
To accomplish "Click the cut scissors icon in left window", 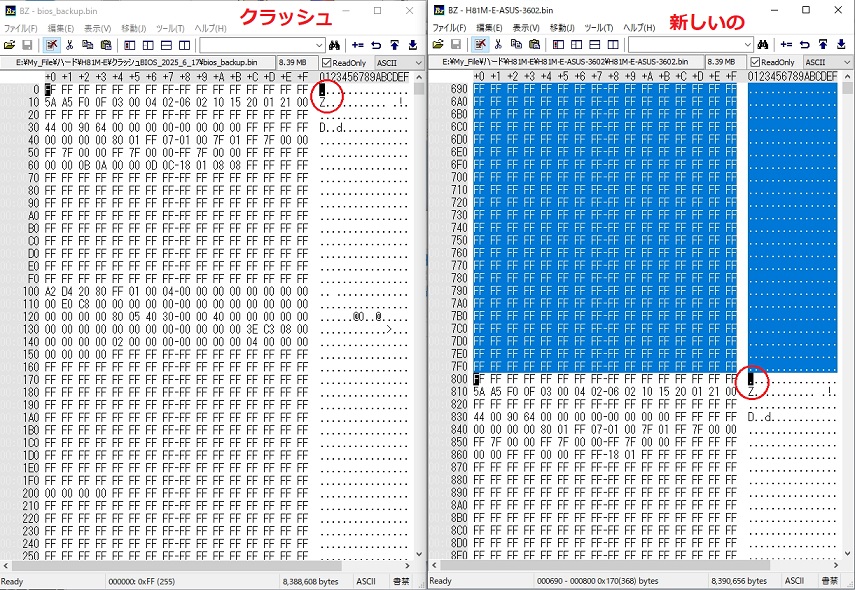I will tap(69, 45).
